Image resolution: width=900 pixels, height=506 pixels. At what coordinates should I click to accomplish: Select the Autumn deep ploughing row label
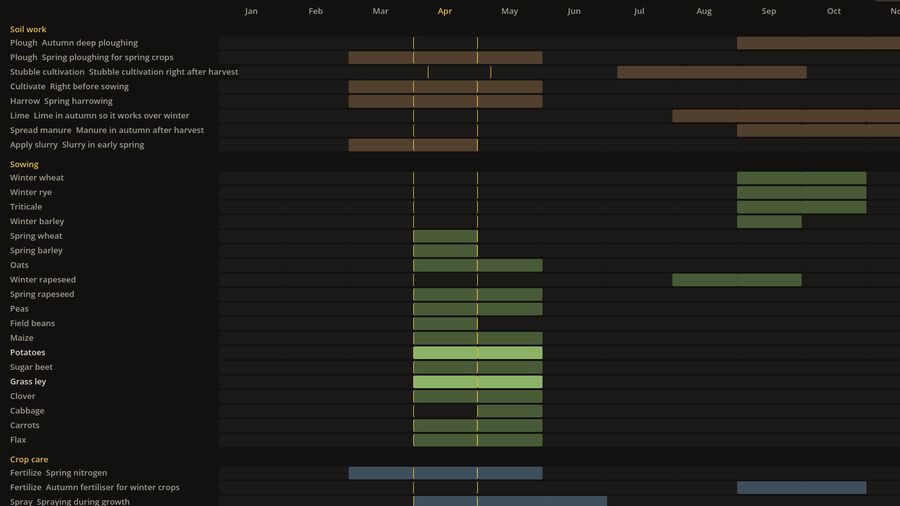pos(73,42)
